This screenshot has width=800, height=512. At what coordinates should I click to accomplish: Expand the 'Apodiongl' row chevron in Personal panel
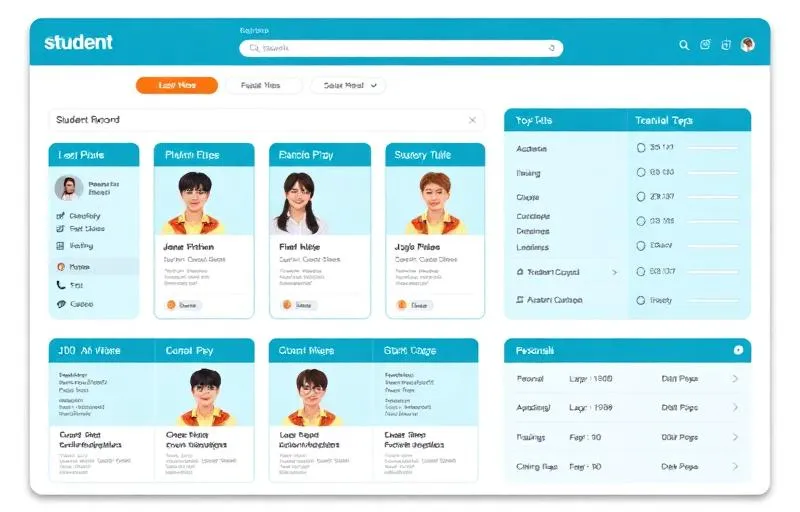tap(735, 407)
